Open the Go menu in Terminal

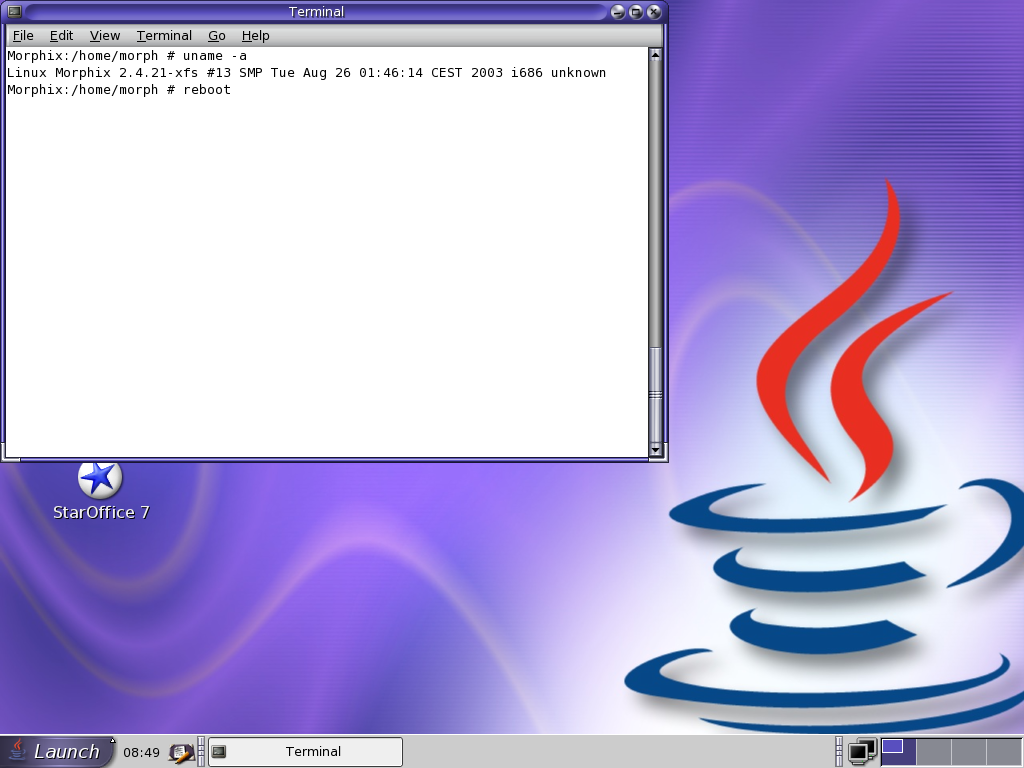(216, 36)
